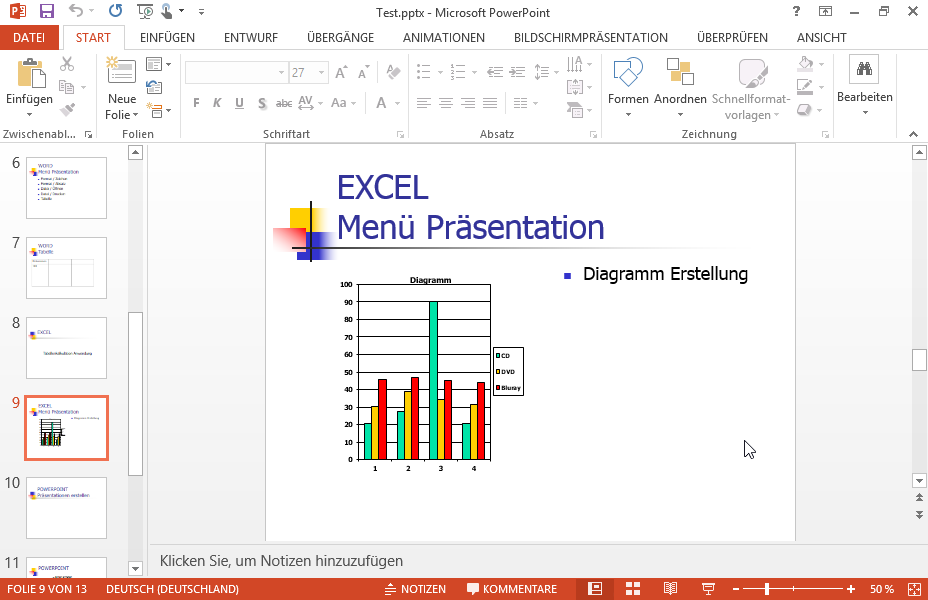Convert text to SmartArt icon
Image resolution: width=928 pixels, height=600 pixels.
(575, 110)
